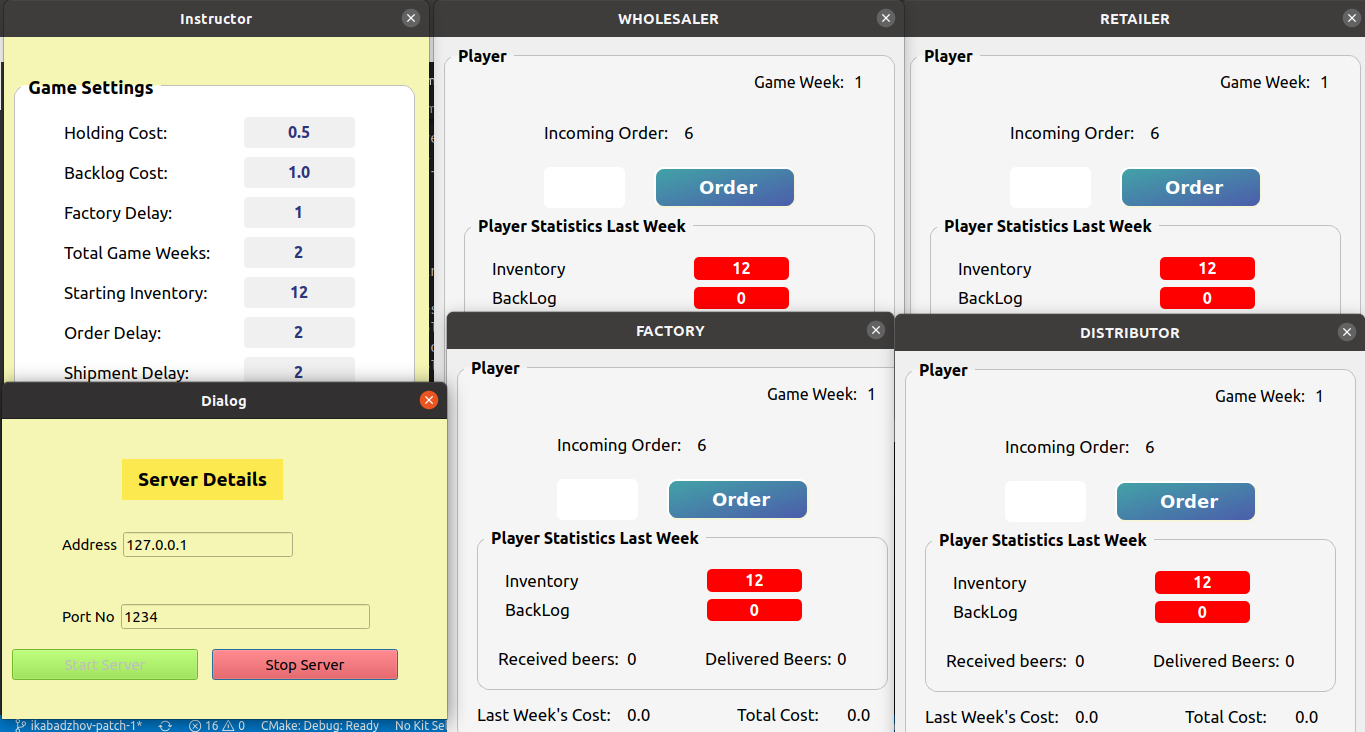Click the CMake: Debug: Ready status entry

pyautogui.click(x=319, y=726)
